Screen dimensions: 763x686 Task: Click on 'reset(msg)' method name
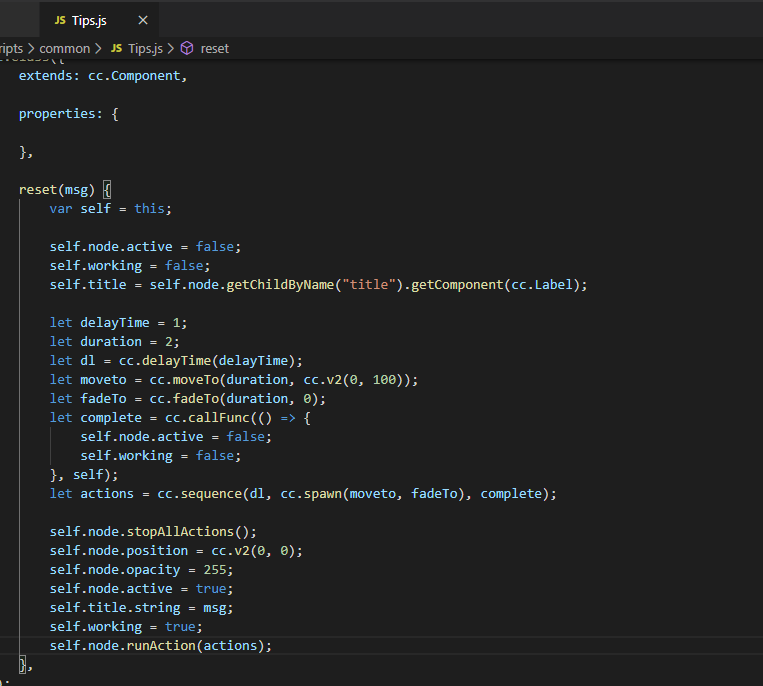tap(56, 190)
